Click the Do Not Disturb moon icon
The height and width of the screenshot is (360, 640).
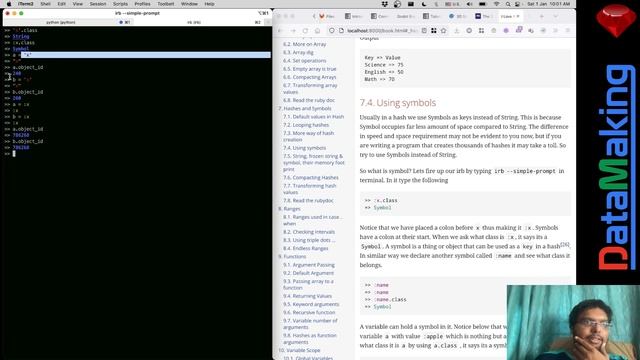click(x=424, y=4)
